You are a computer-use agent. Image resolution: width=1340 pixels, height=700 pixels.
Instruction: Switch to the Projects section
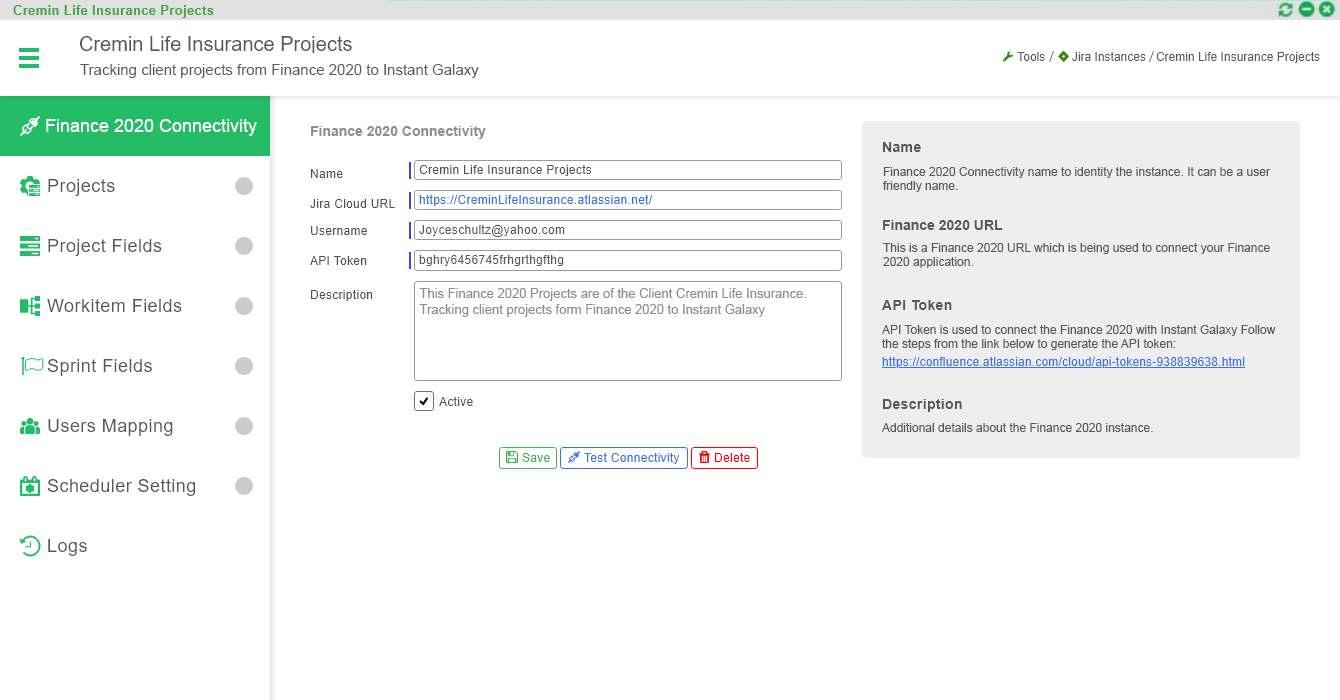[x=135, y=186]
